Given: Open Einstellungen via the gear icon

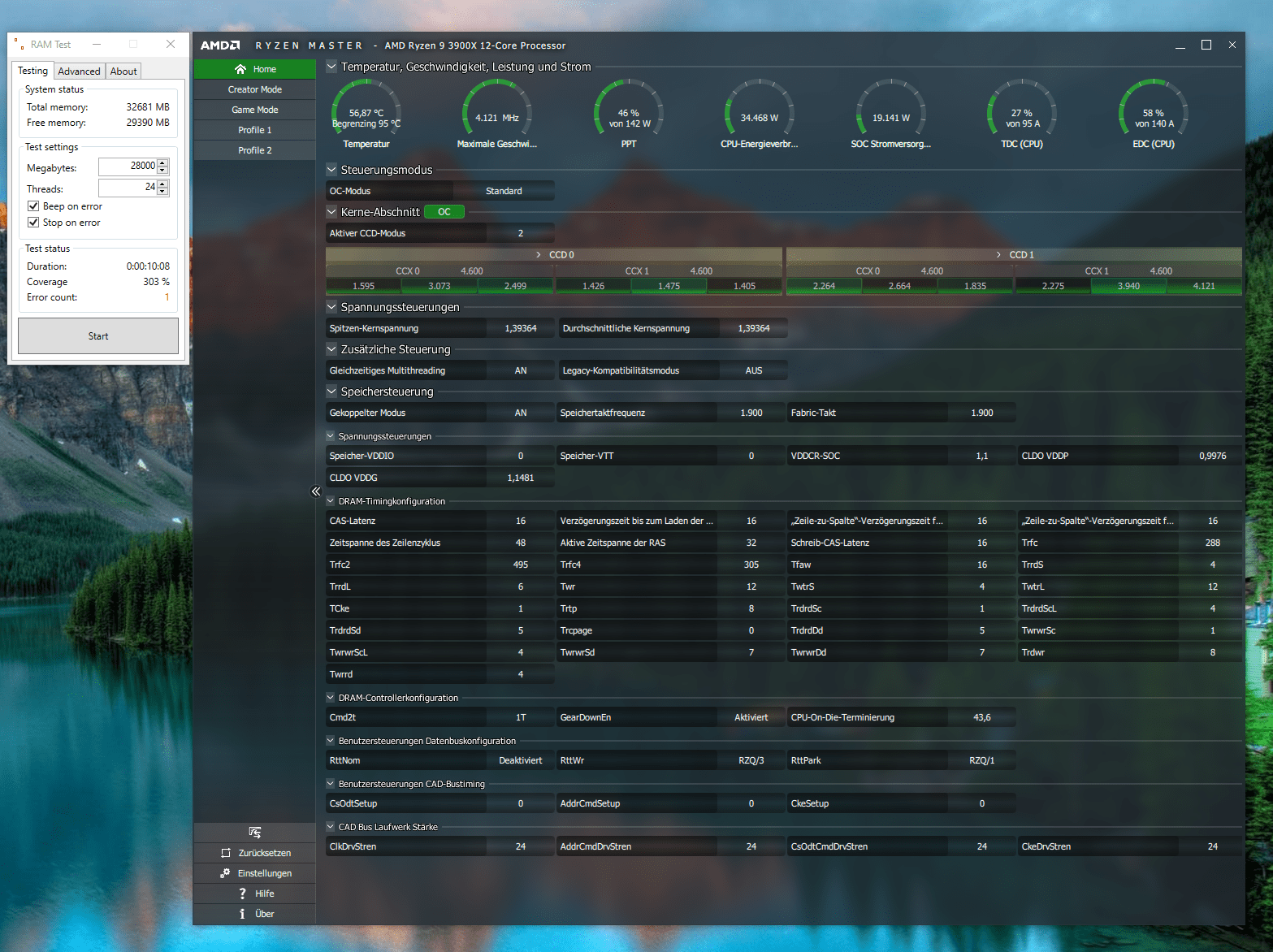Looking at the screenshot, I should coord(225,873).
